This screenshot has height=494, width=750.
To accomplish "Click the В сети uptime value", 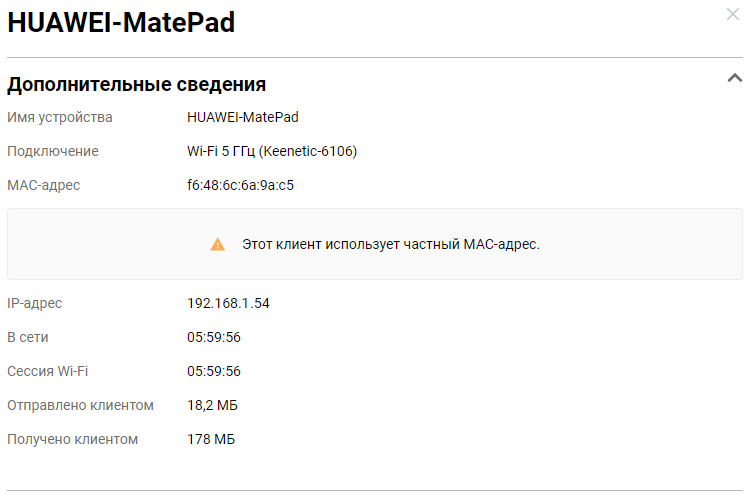I will tap(214, 337).
